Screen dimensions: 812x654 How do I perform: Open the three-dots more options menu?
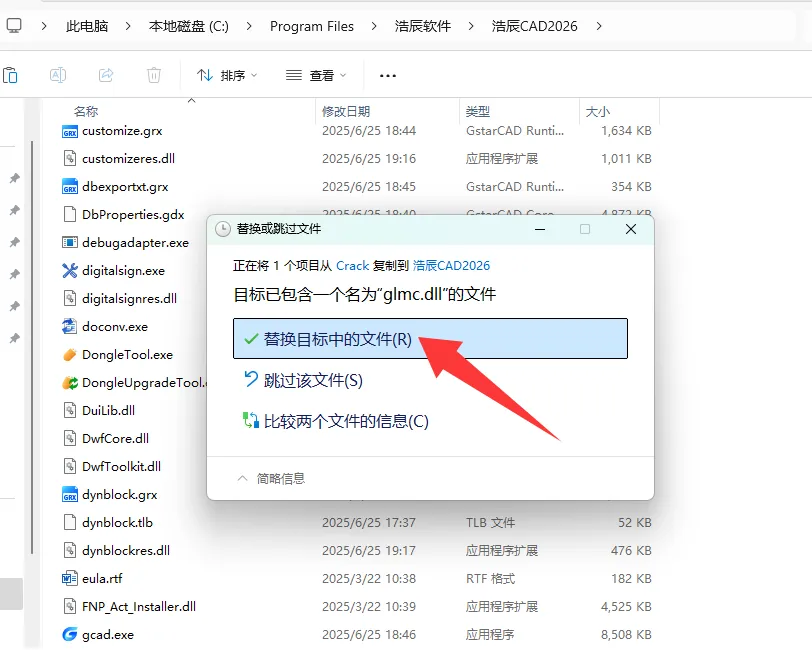coord(387,76)
